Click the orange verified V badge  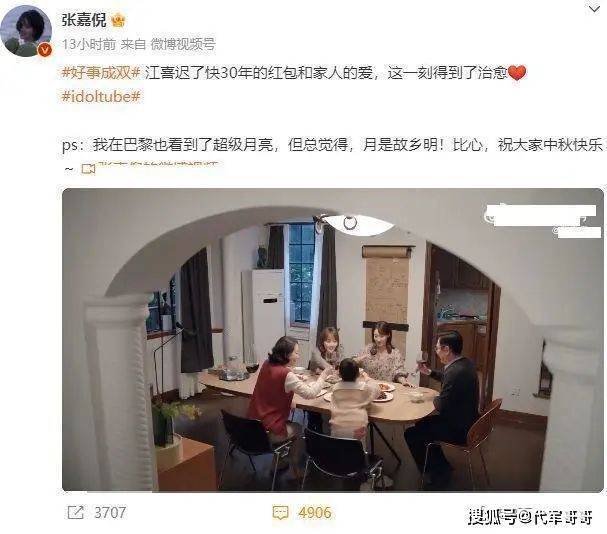click(45, 50)
